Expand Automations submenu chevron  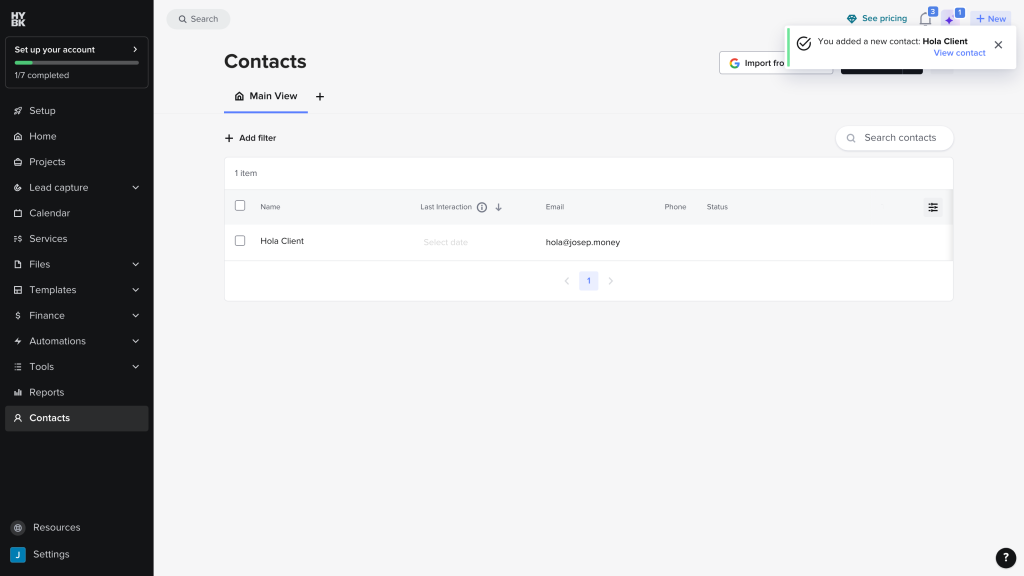136,341
